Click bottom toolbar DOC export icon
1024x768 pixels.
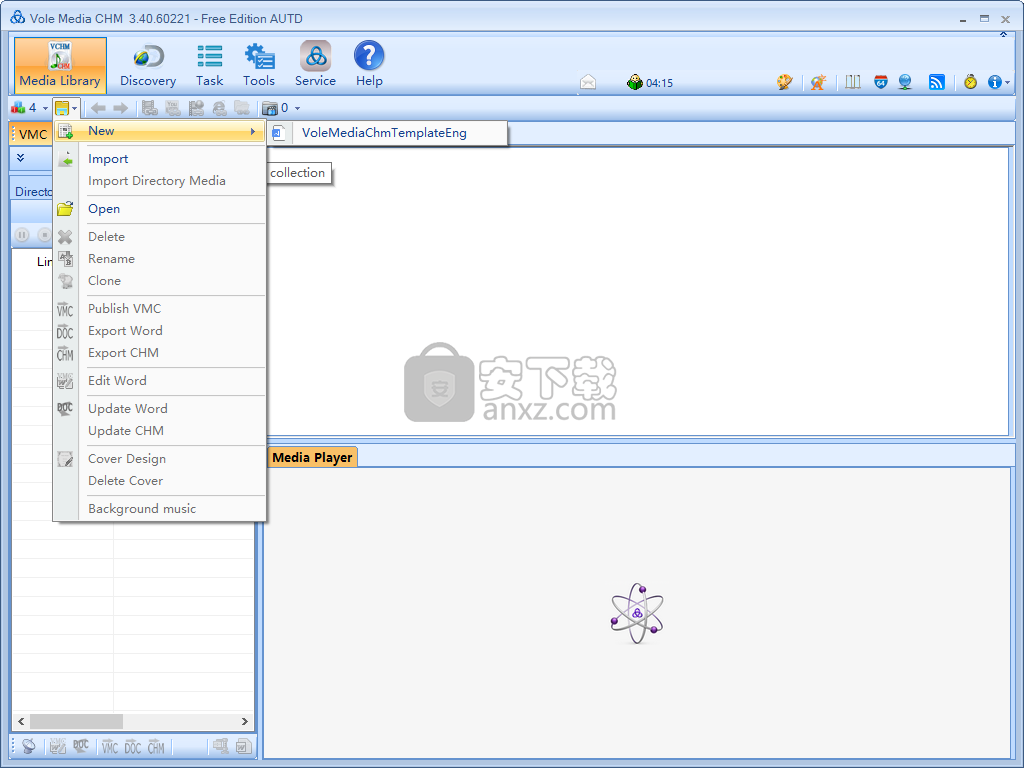tap(133, 747)
